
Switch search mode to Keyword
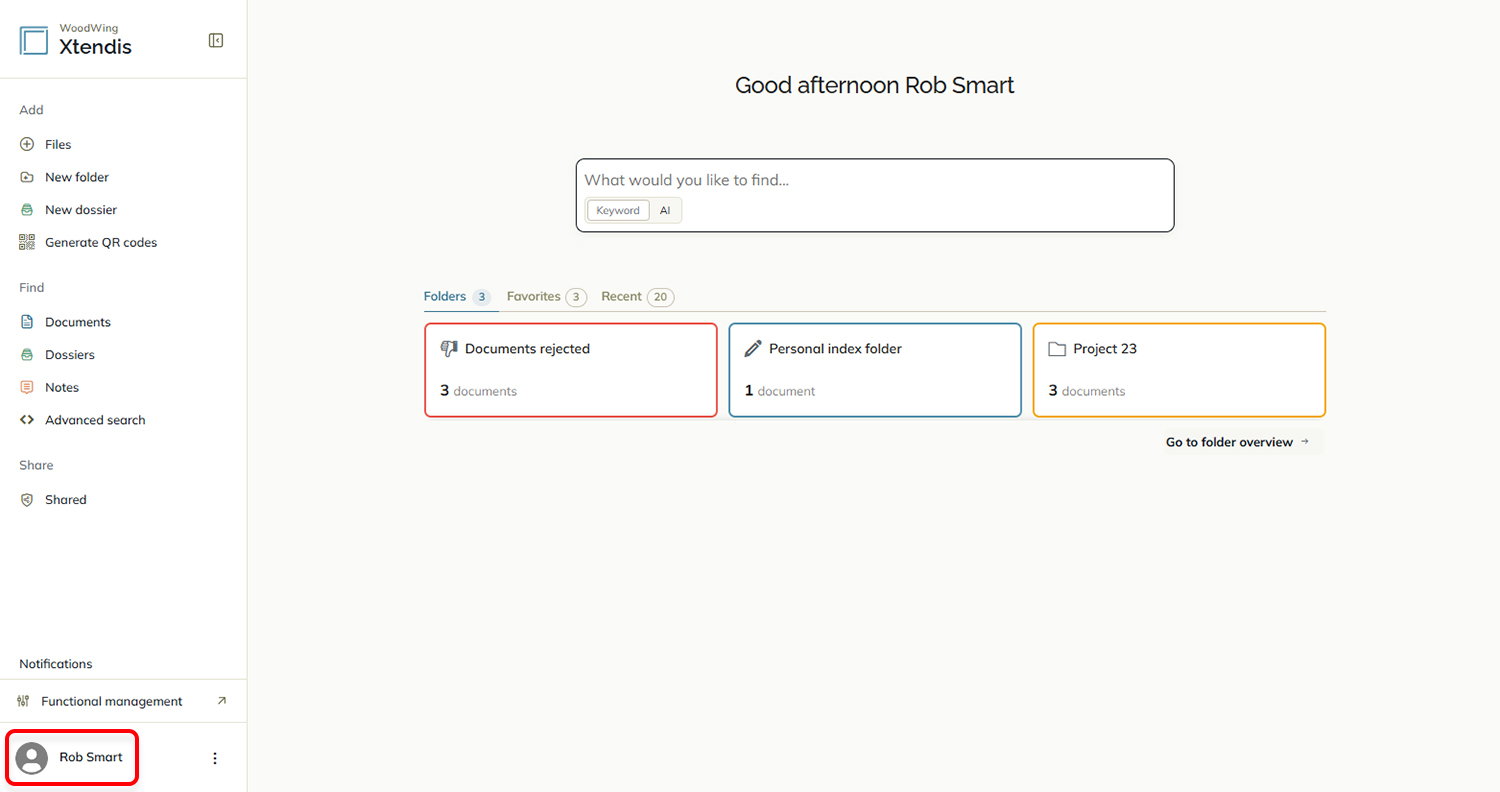618,210
